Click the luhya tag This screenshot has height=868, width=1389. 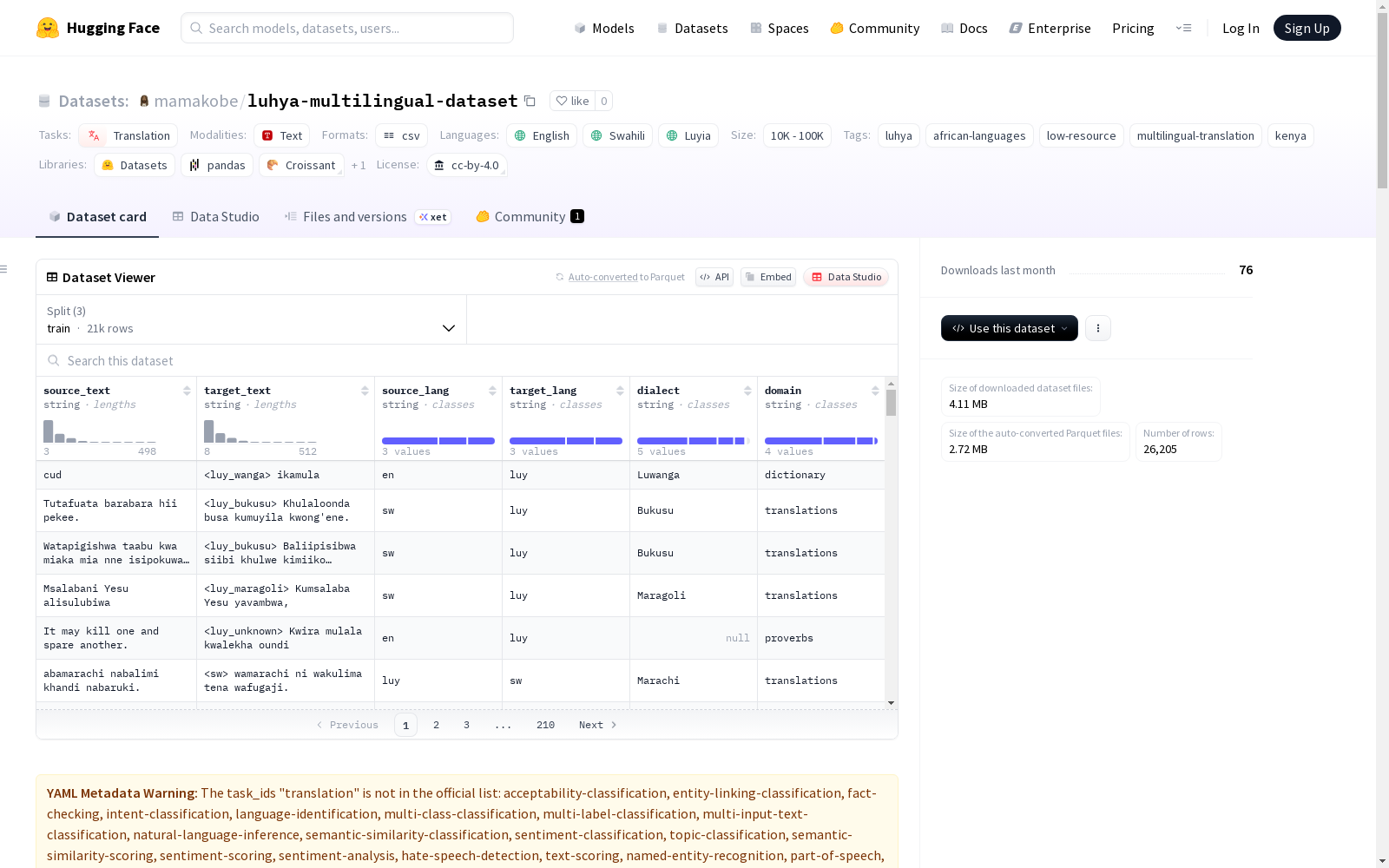(899, 135)
